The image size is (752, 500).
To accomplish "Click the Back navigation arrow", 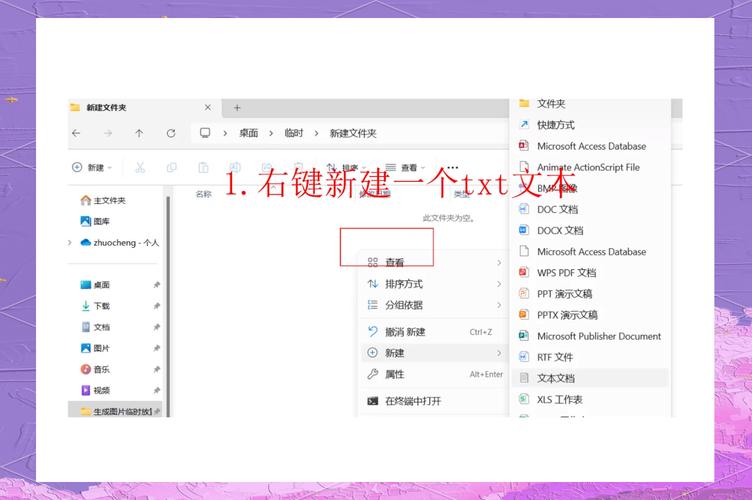I will [76, 133].
